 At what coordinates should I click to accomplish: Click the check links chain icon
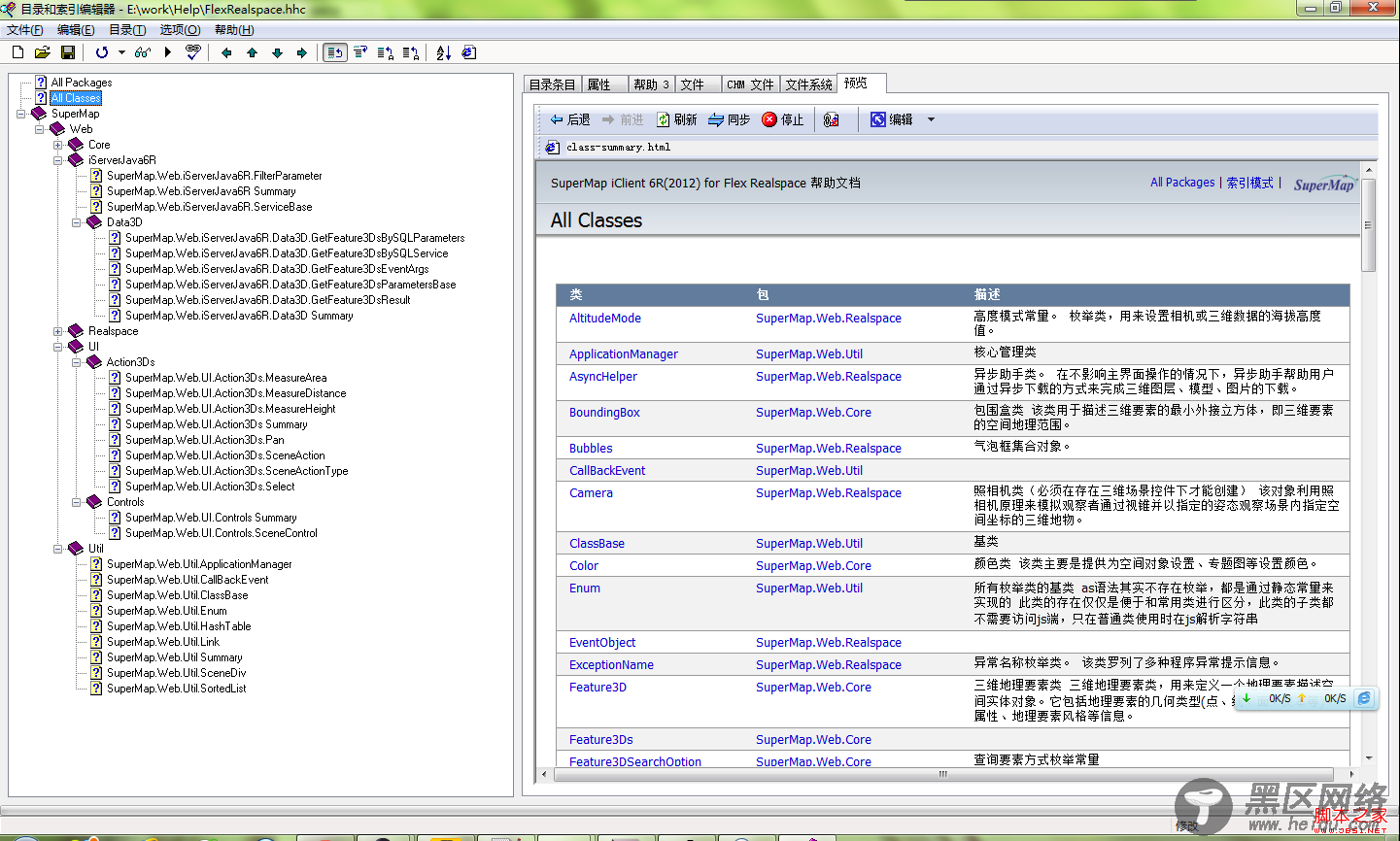point(193,52)
